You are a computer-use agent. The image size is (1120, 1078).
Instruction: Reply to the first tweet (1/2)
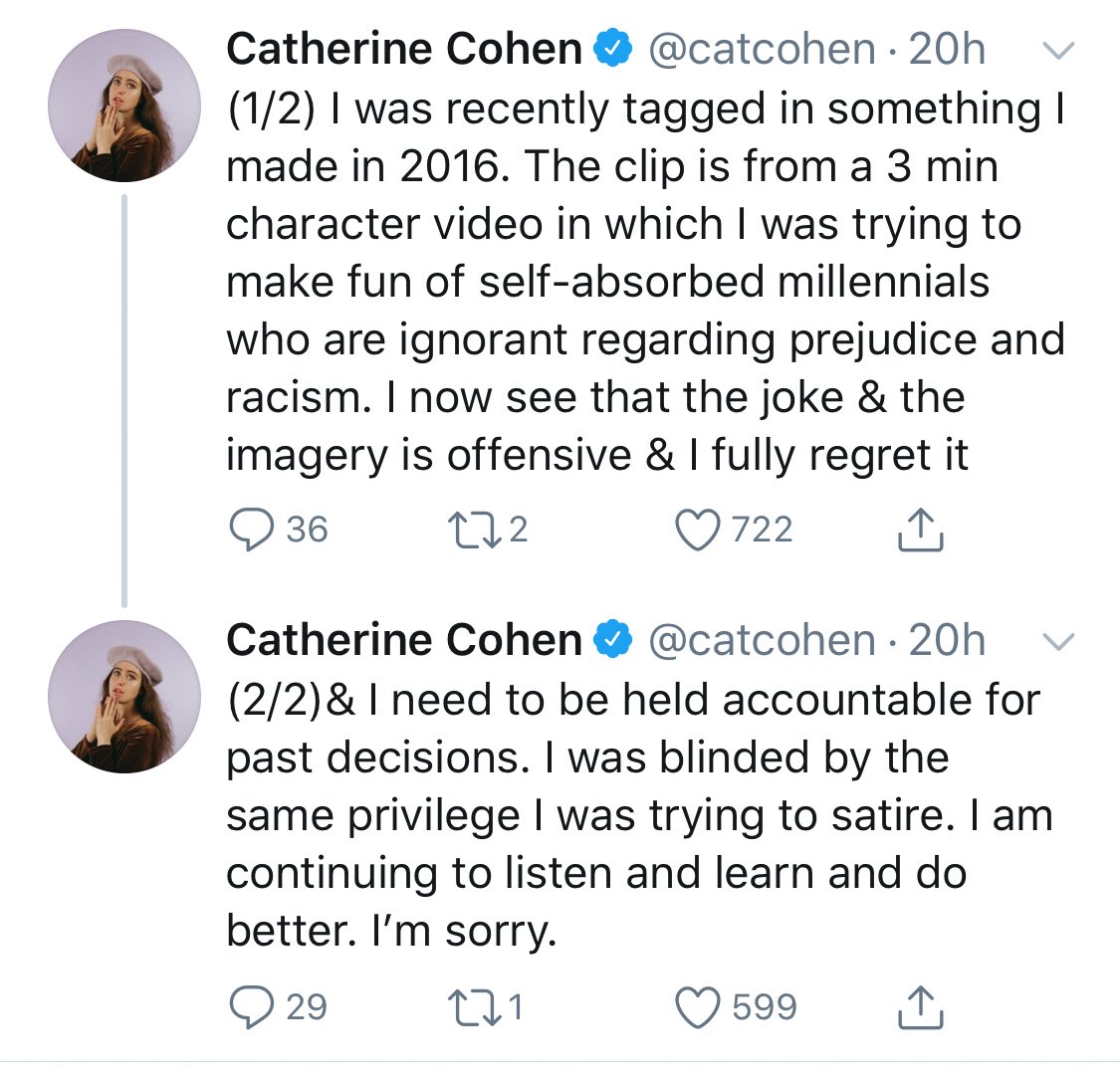[x=246, y=529]
